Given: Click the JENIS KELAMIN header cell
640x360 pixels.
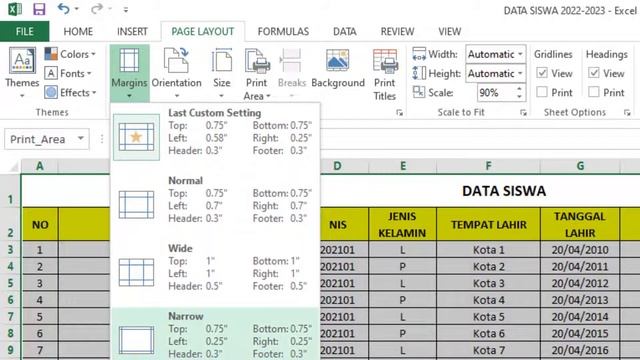Looking at the screenshot, I should pyautogui.click(x=402, y=224).
